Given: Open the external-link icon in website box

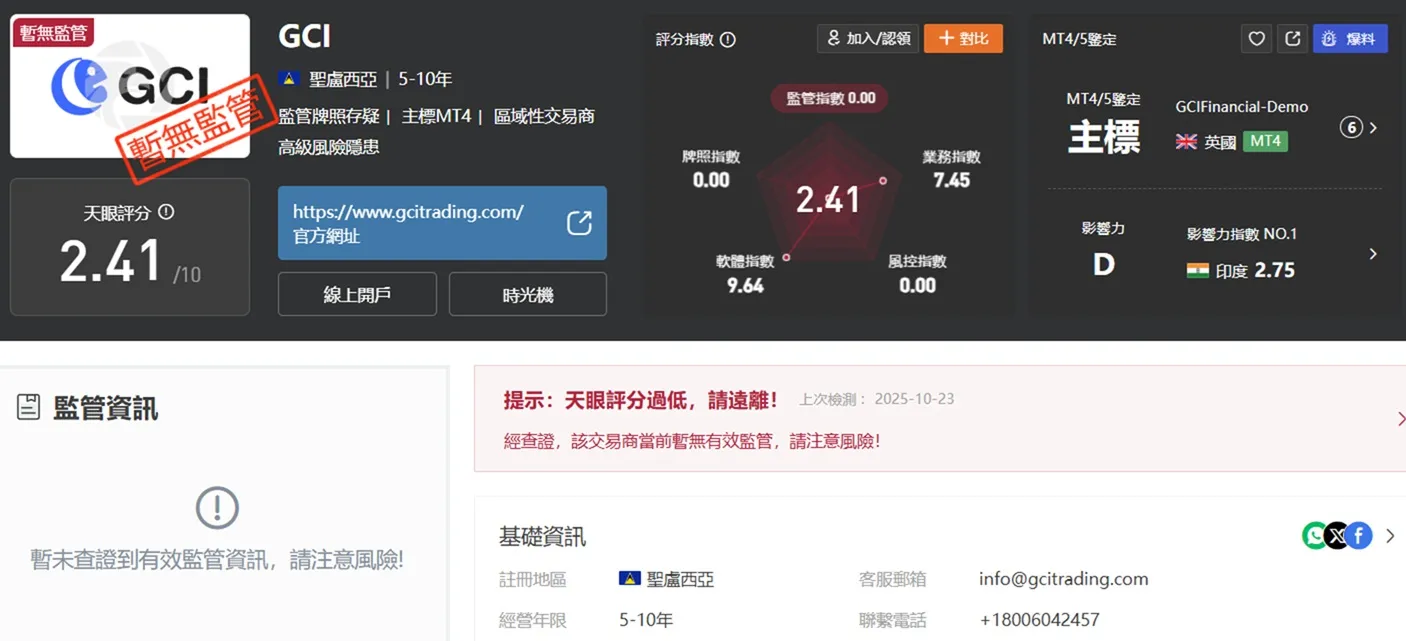Looking at the screenshot, I should [580, 223].
